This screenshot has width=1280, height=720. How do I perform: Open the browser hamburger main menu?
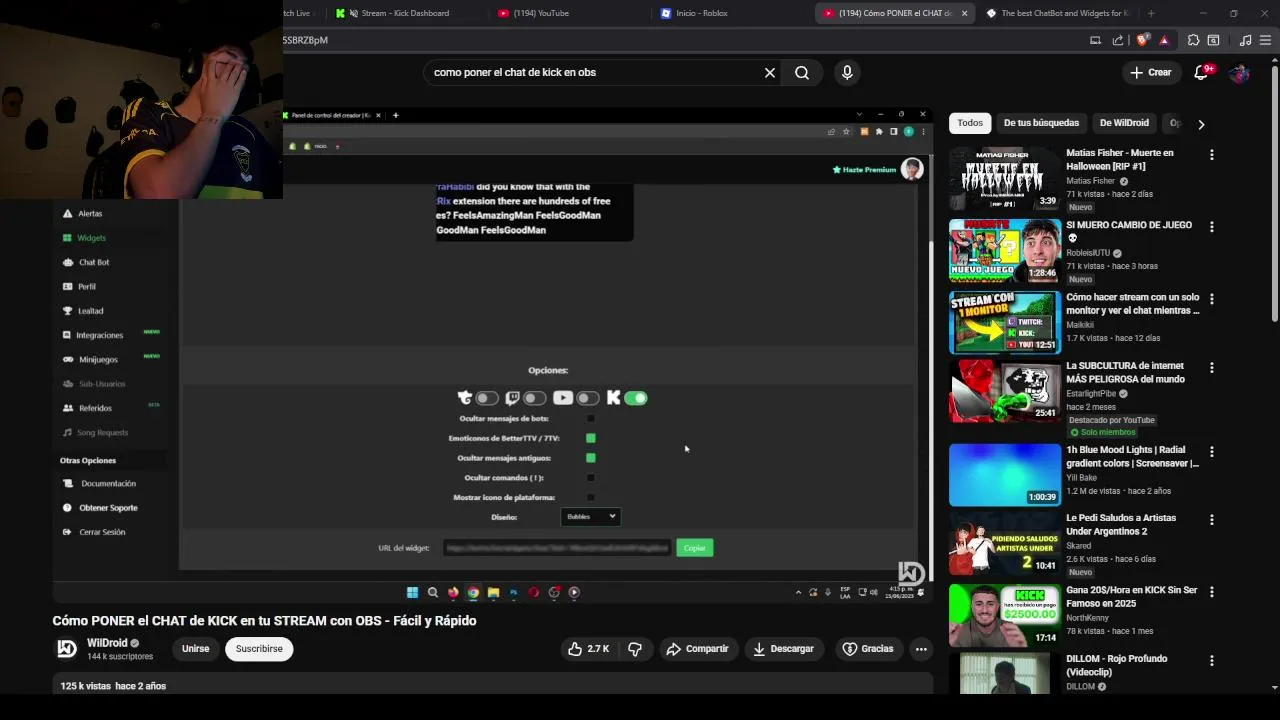[x=1266, y=40]
